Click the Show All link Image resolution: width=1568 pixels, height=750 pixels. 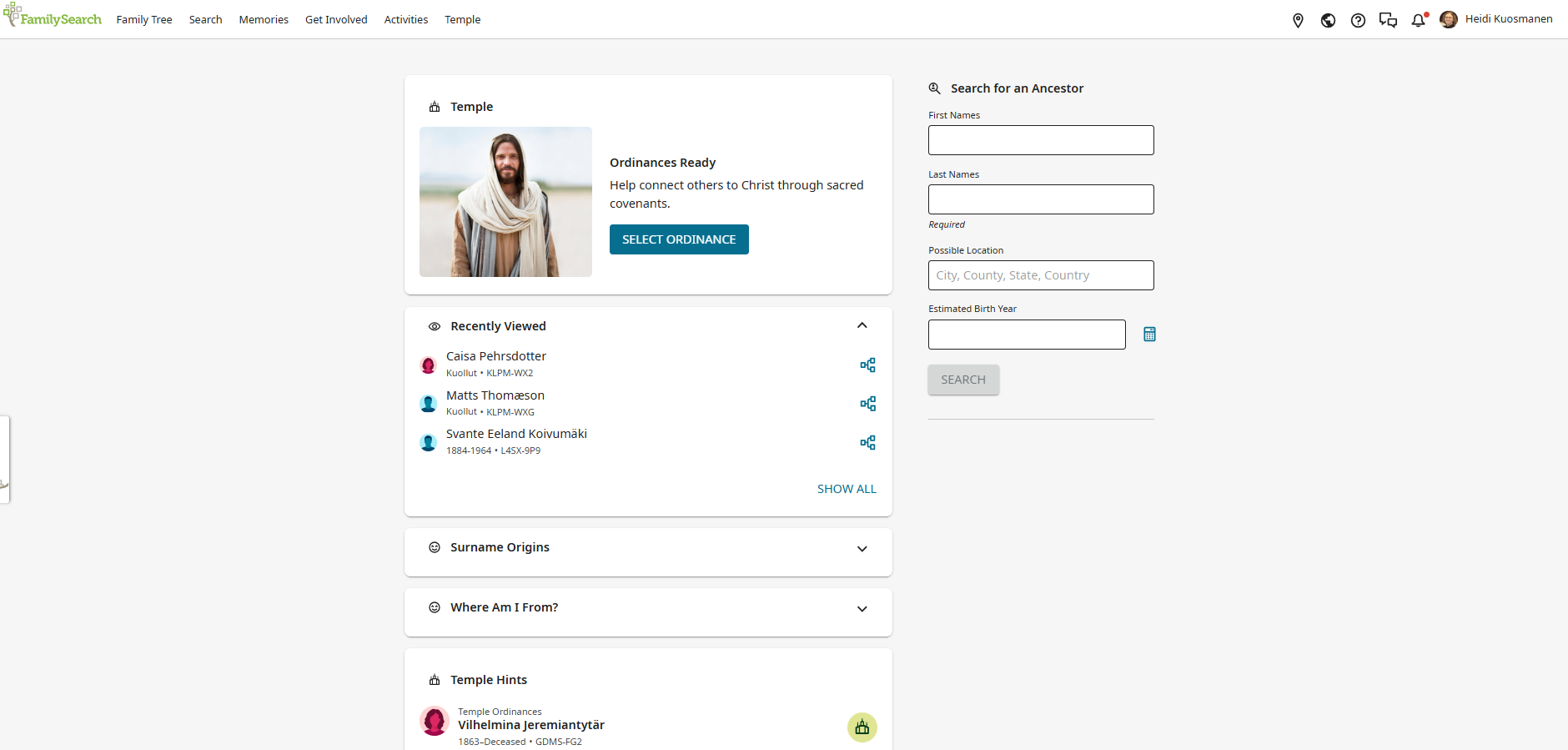(847, 489)
